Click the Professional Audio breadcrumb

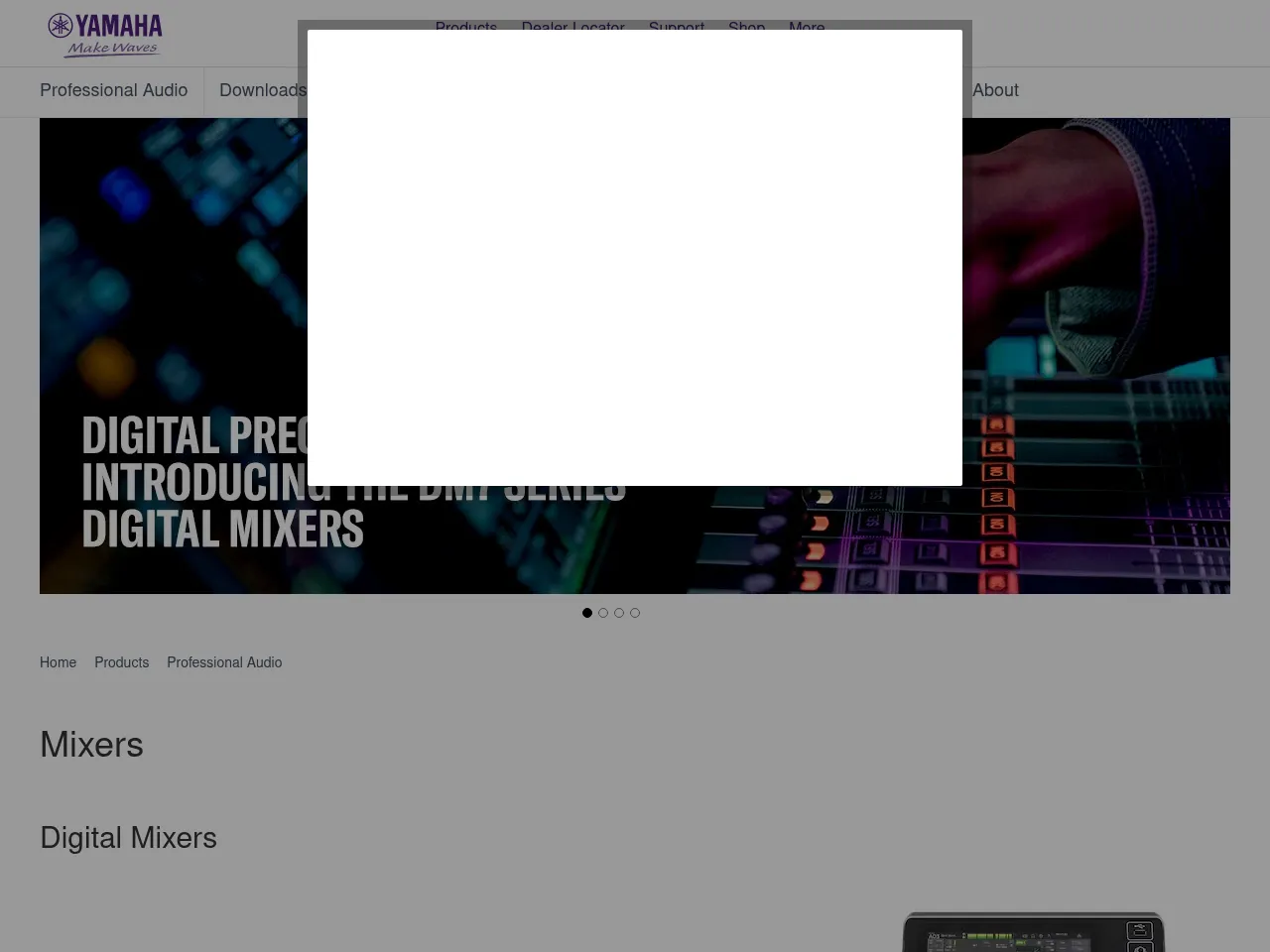point(224,662)
